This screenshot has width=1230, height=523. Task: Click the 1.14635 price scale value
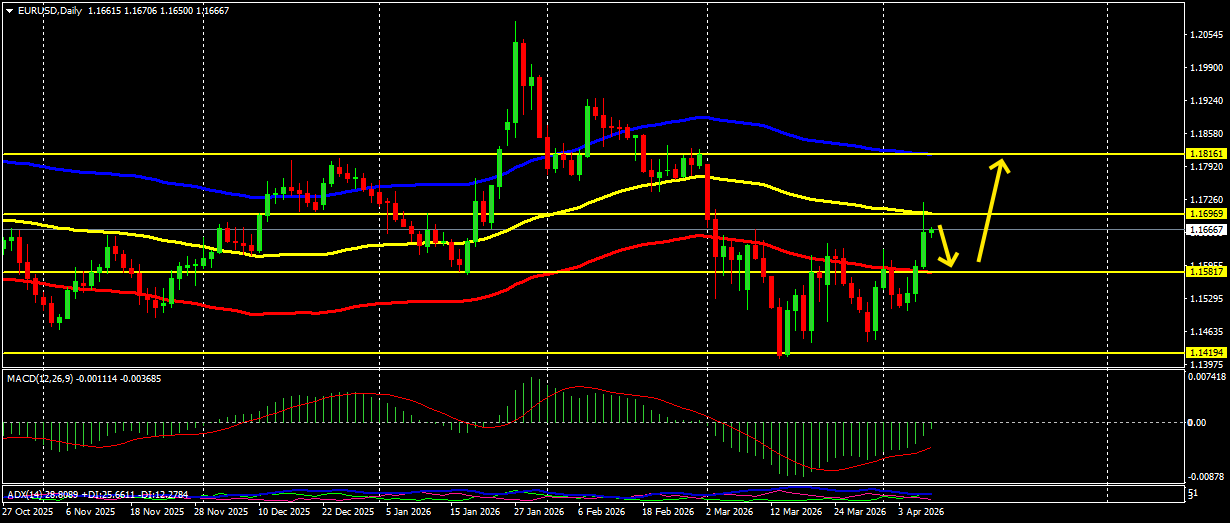click(1207, 331)
